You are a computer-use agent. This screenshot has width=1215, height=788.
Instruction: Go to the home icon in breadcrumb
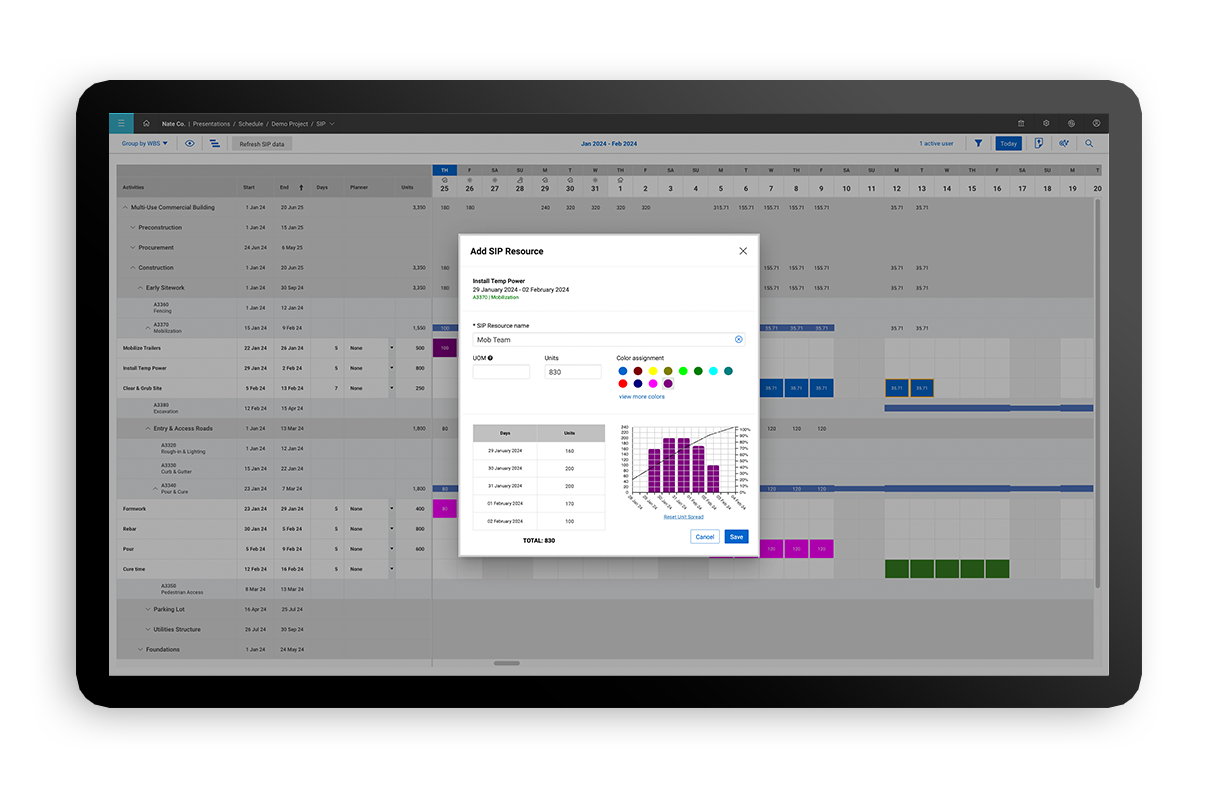click(x=146, y=123)
